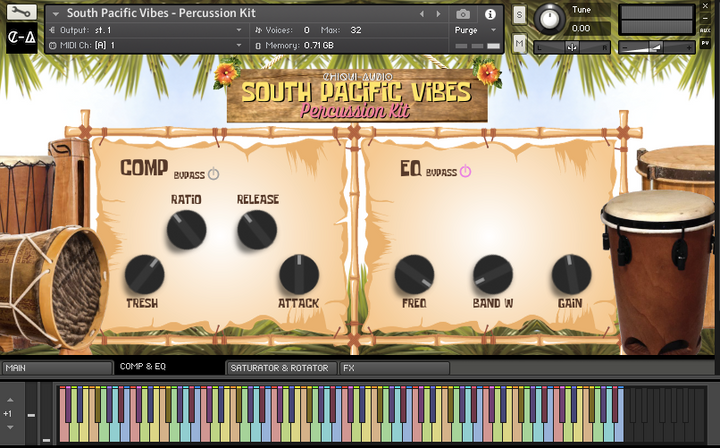Click the Tune value 0.00 field
Image resolution: width=720 pixels, height=448 pixels.
point(589,28)
